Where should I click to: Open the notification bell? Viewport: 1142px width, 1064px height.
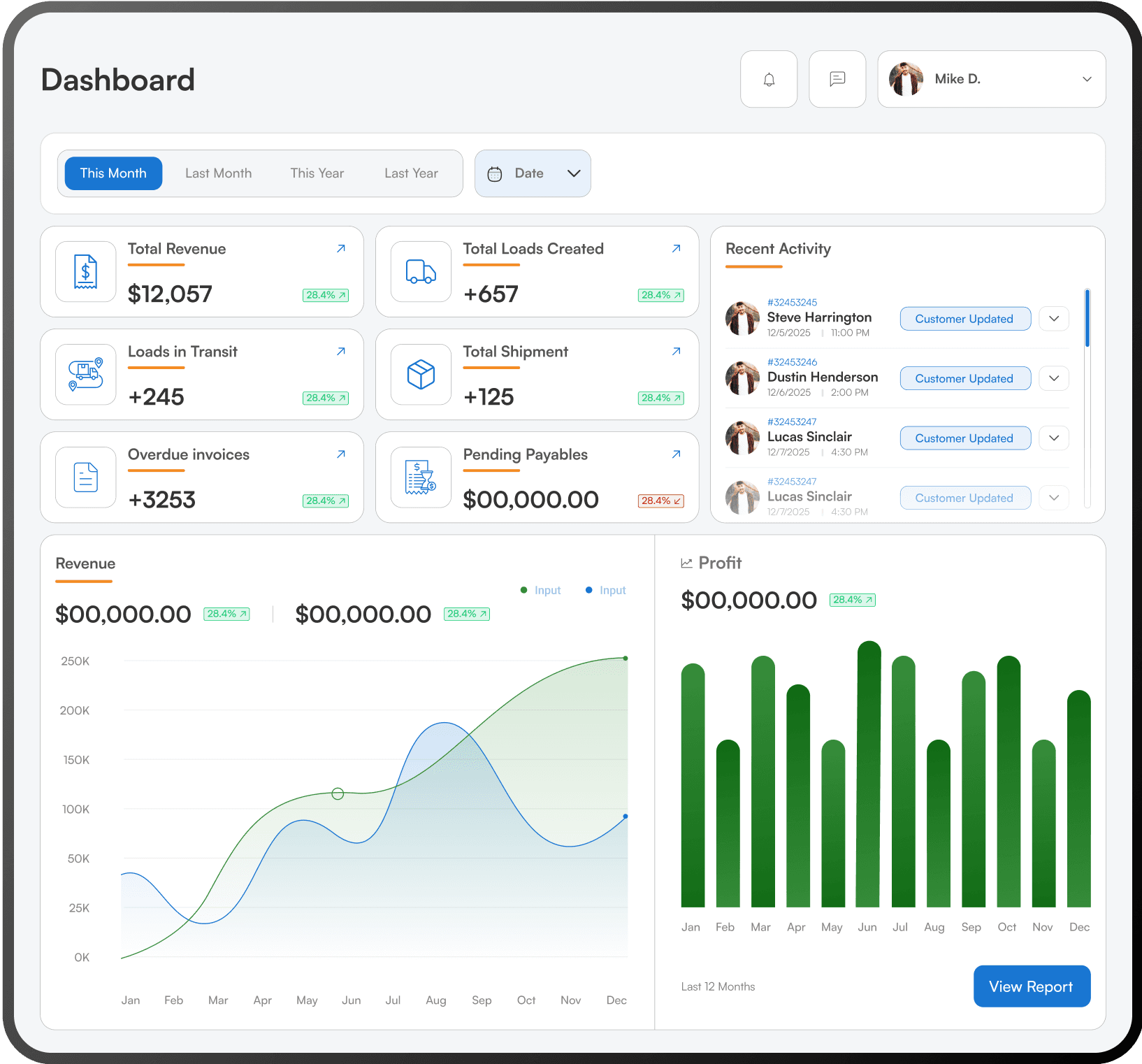(x=768, y=79)
